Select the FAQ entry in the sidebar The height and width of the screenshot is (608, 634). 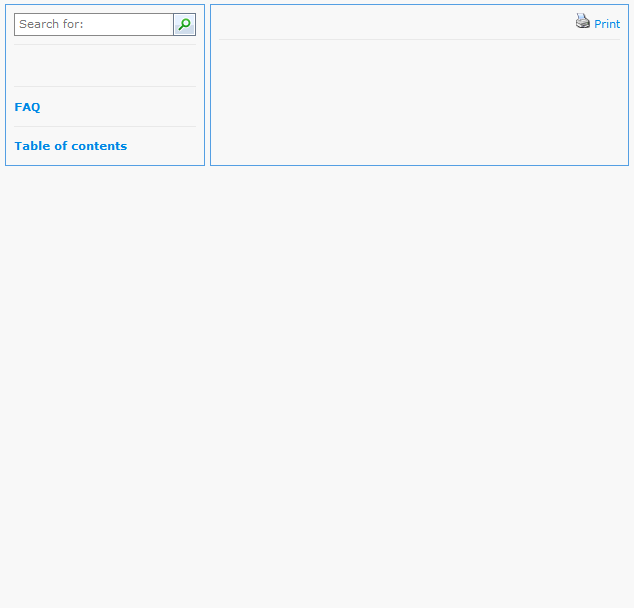[x=28, y=107]
